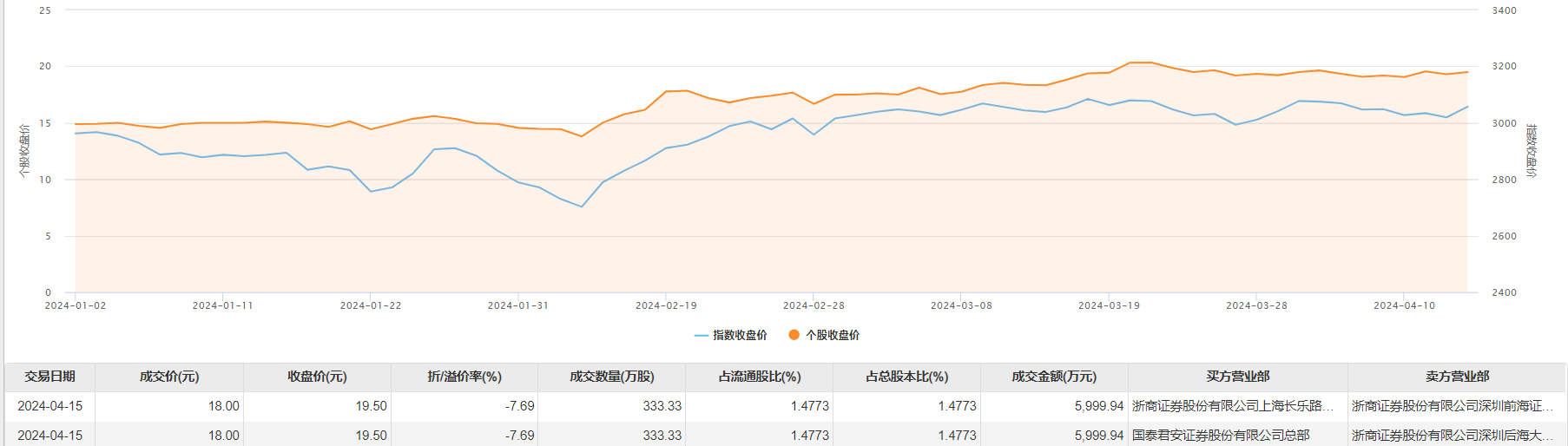Click the 2024-02-19 x-axis date label

[x=666, y=305]
